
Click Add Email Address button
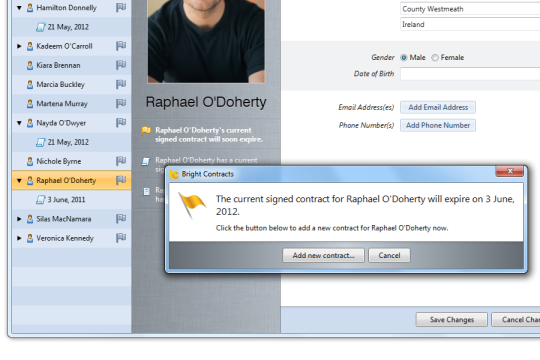[x=438, y=107]
